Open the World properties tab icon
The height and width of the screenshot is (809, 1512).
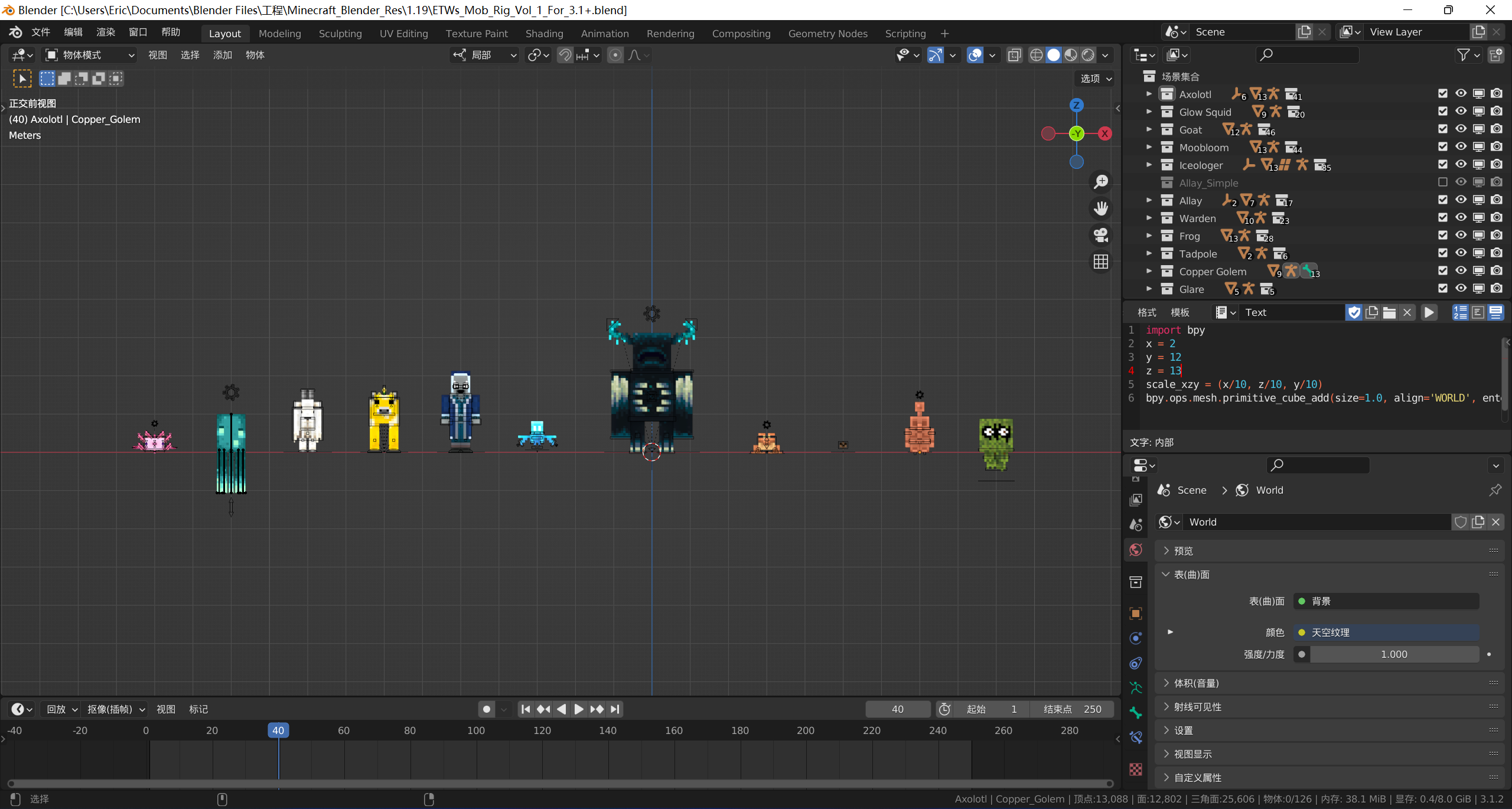pos(1135,550)
